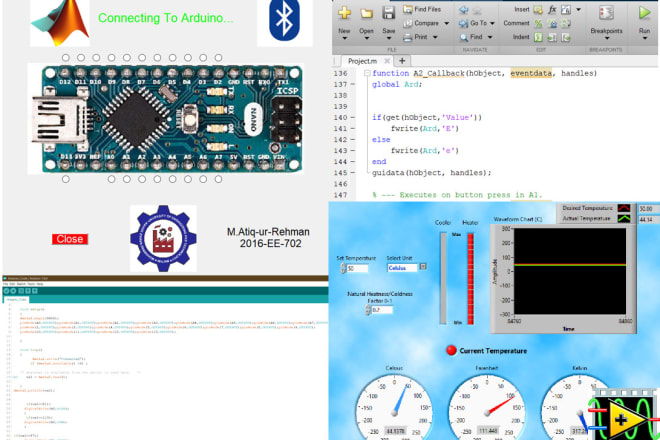
Task: Select the radio button below pin A2
Action: (142, 179)
